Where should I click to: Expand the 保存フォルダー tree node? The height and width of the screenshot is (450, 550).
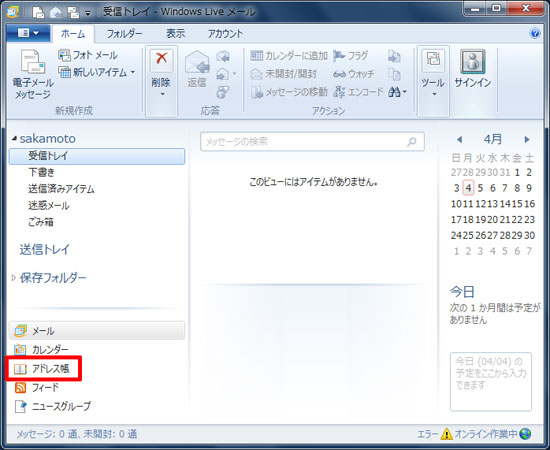coord(13,278)
